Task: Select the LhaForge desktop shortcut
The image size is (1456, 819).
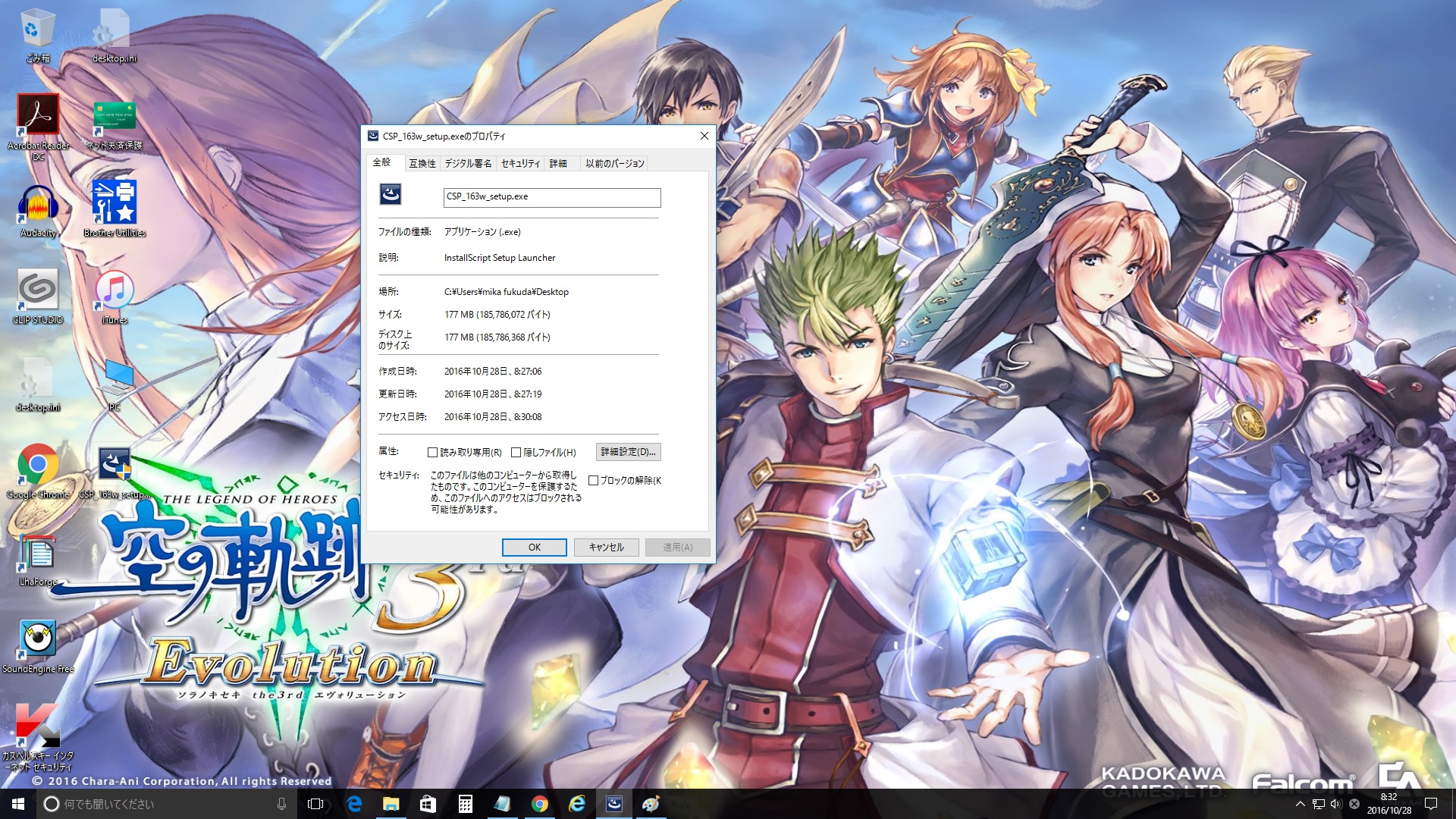Action: 38,560
